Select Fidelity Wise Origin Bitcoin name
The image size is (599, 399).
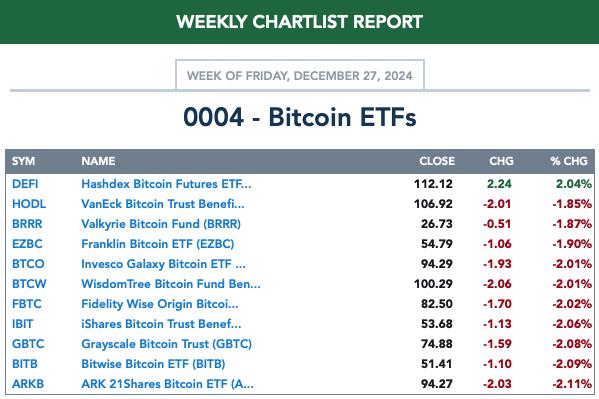160,303
